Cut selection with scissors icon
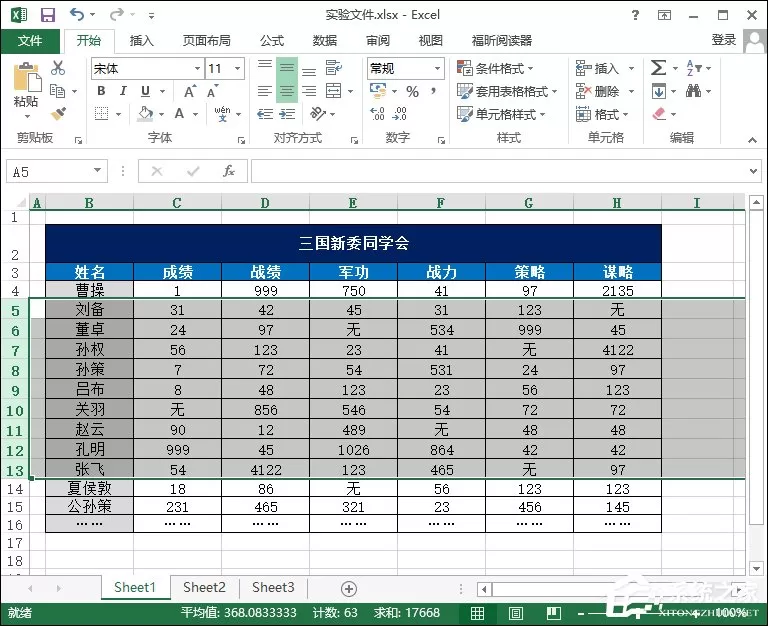 tap(58, 68)
